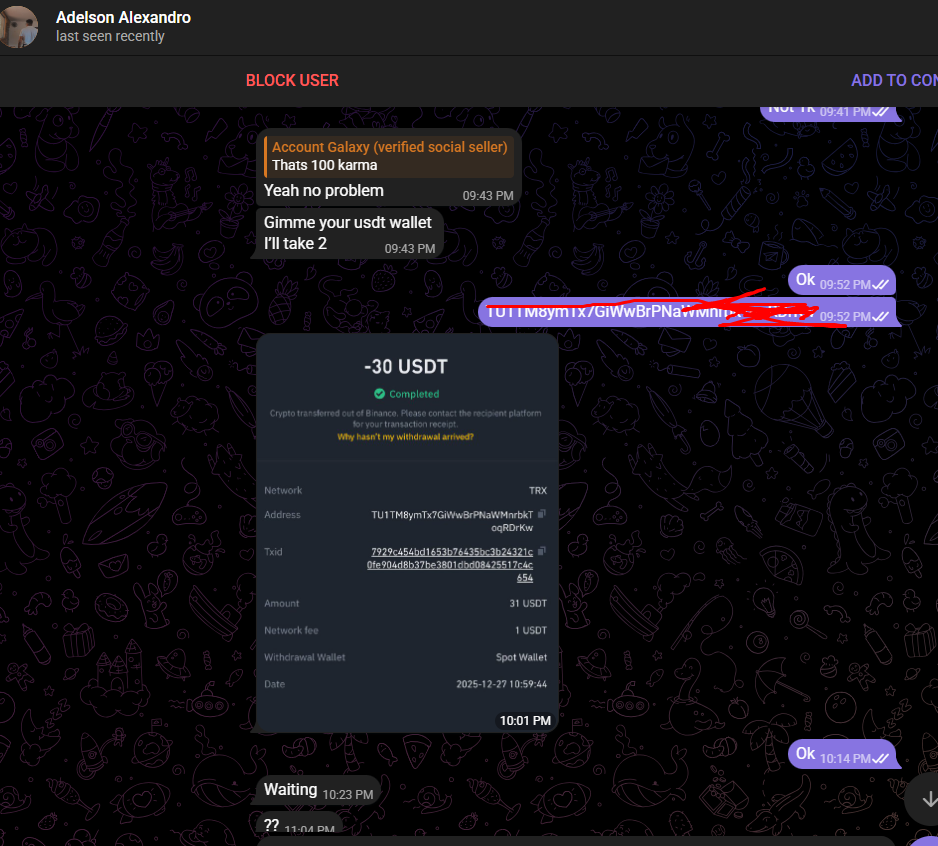Open the -30 USDT receipt image

pyautogui.click(x=407, y=532)
